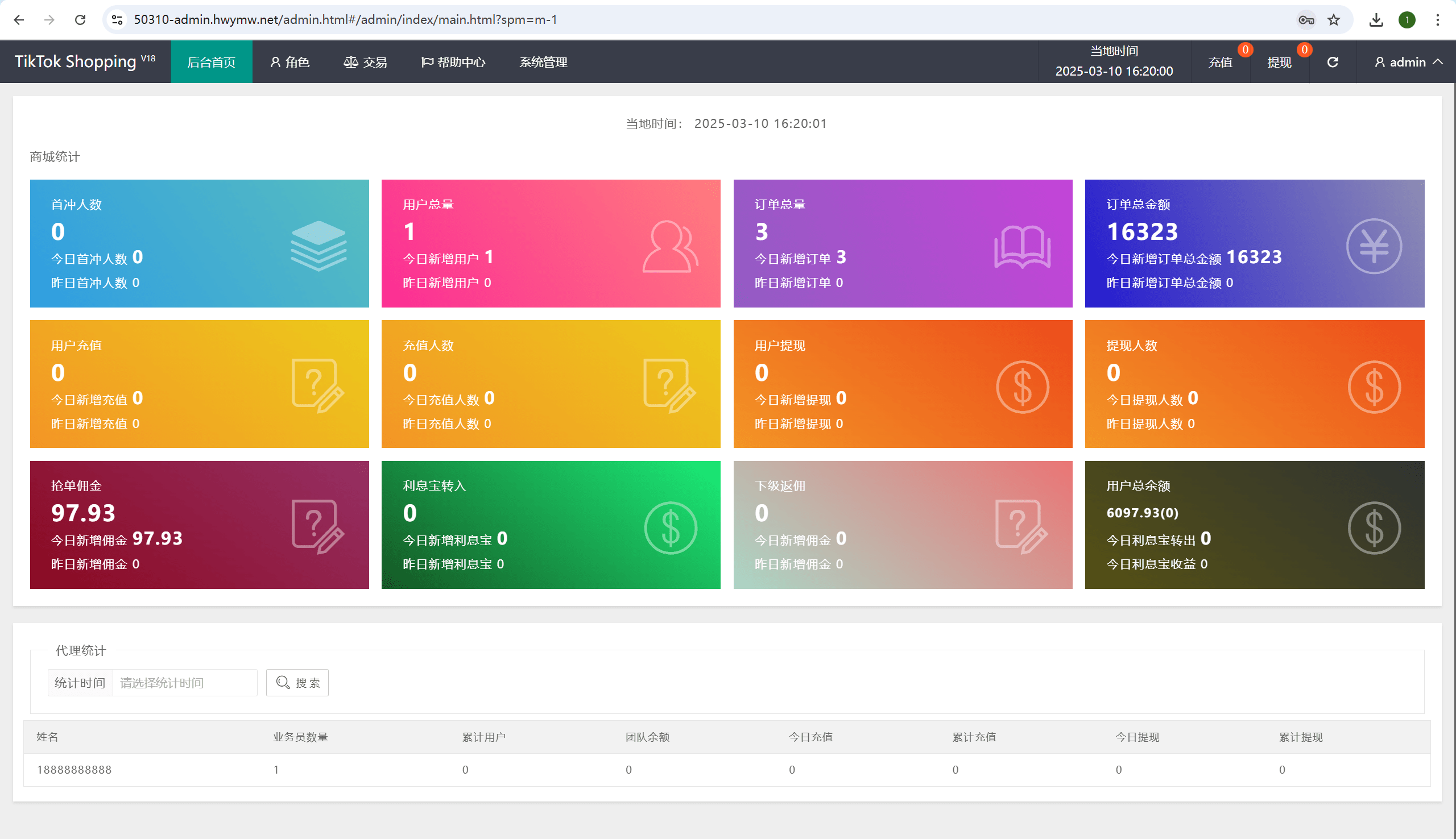
Task: Click the 角色 person icon in the navbar
Action: 275,61
